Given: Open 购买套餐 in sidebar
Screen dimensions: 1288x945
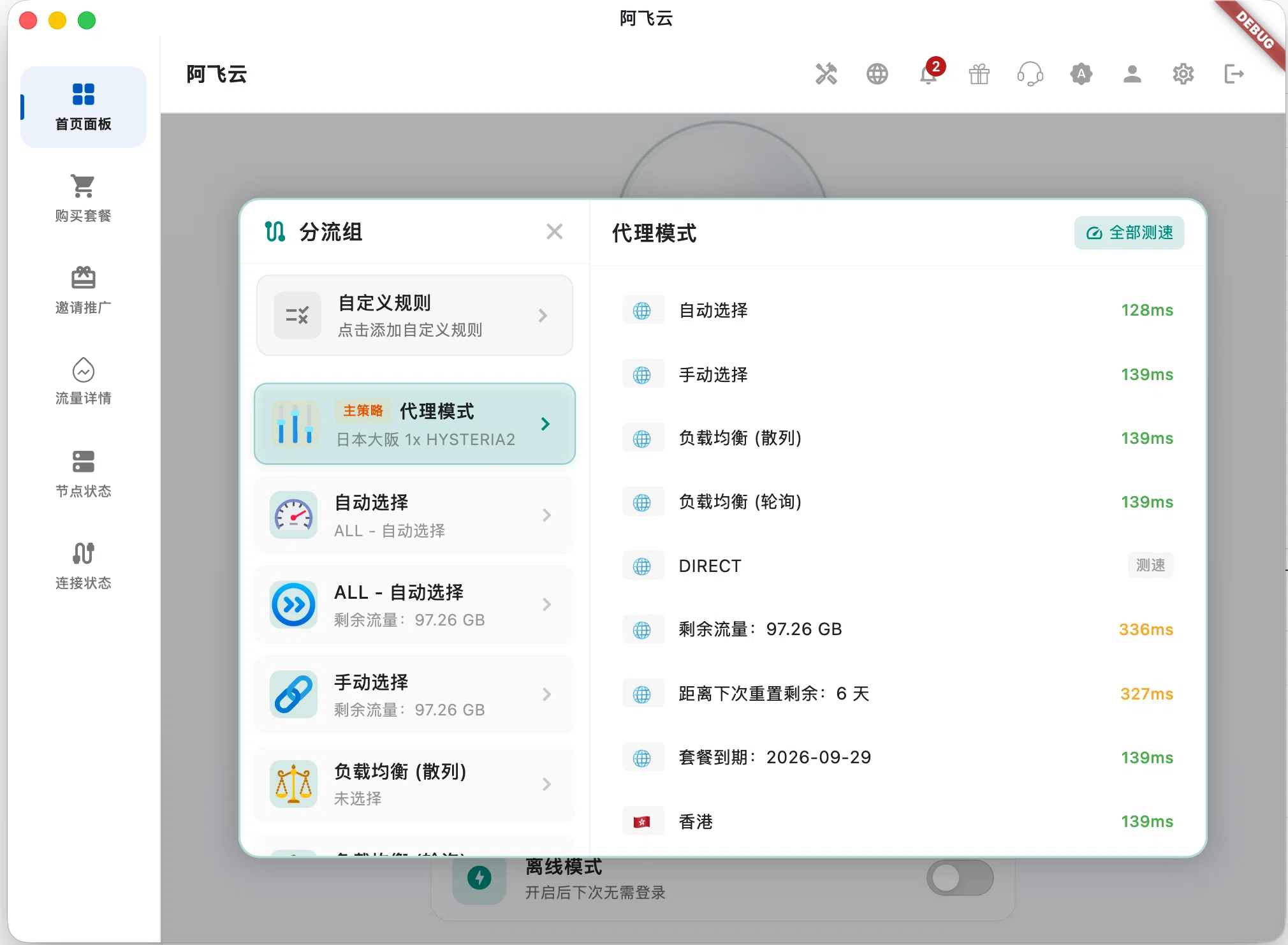Looking at the screenshot, I should [x=84, y=198].
